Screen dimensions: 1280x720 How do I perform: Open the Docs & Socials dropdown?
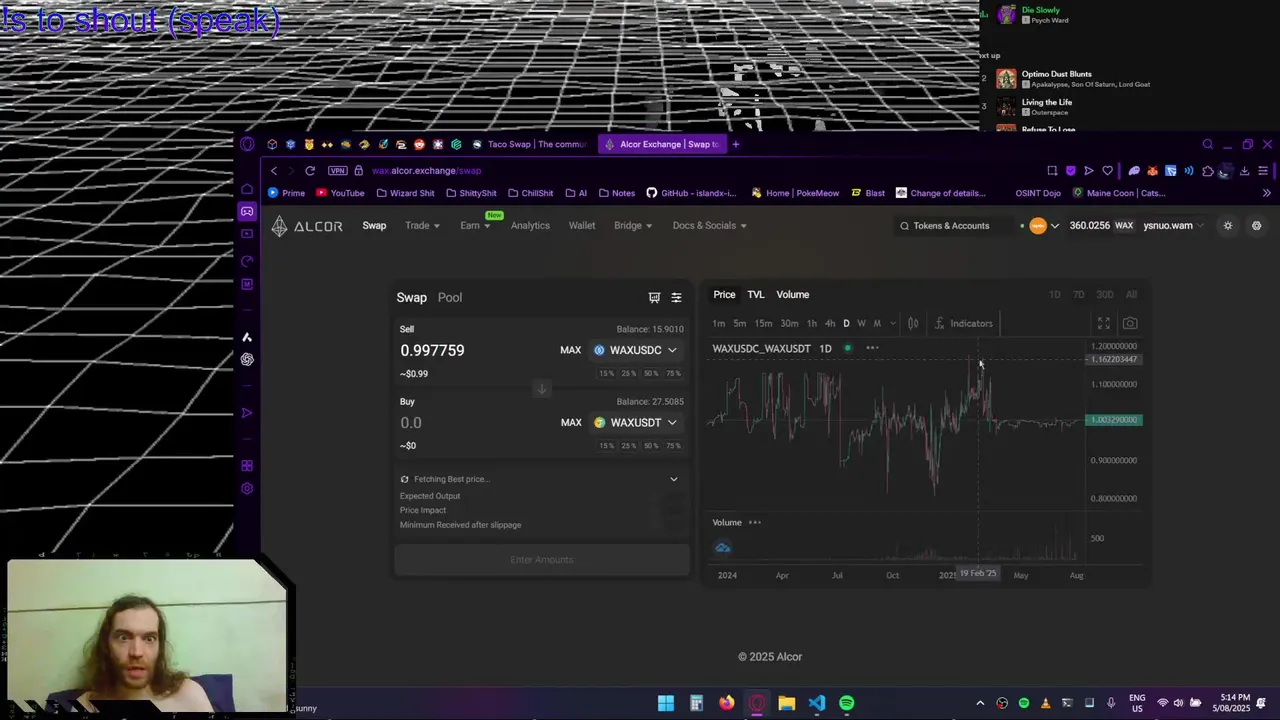coord(710,225)
